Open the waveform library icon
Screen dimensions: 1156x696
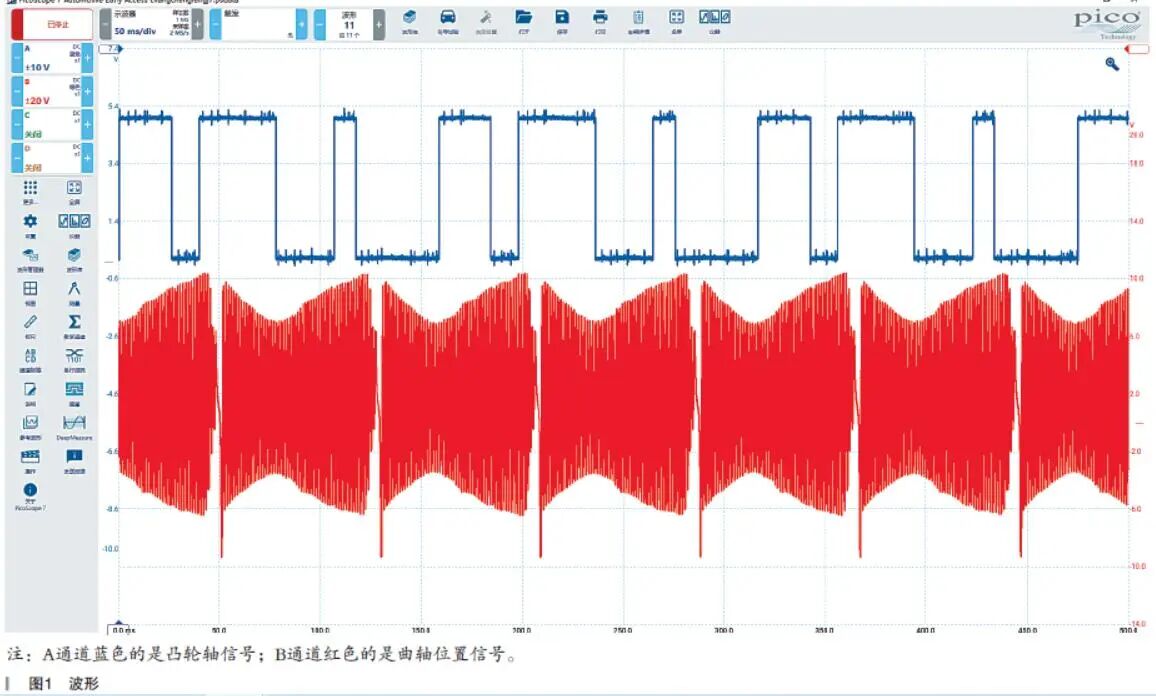(x=409, y=21)
